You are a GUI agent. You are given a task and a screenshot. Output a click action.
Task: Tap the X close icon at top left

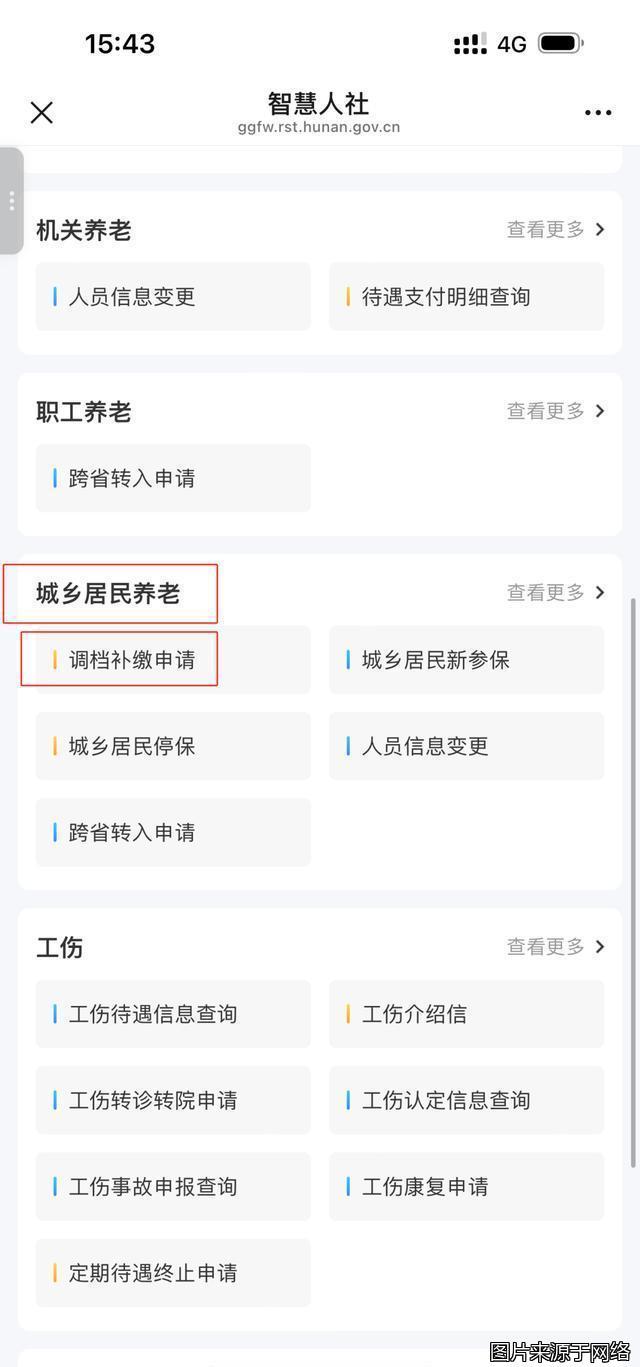point(41,112)
